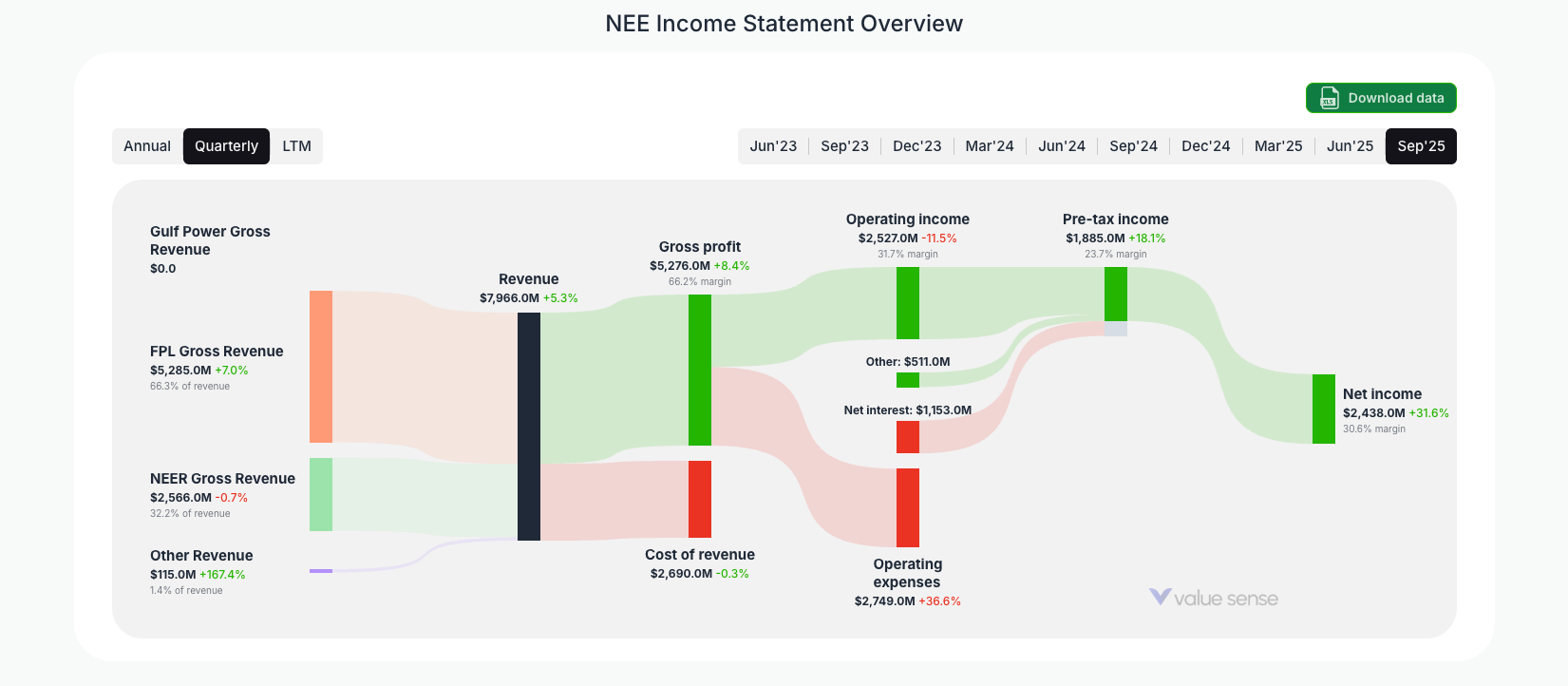Click the Download data button

[x=1380, y=98]
